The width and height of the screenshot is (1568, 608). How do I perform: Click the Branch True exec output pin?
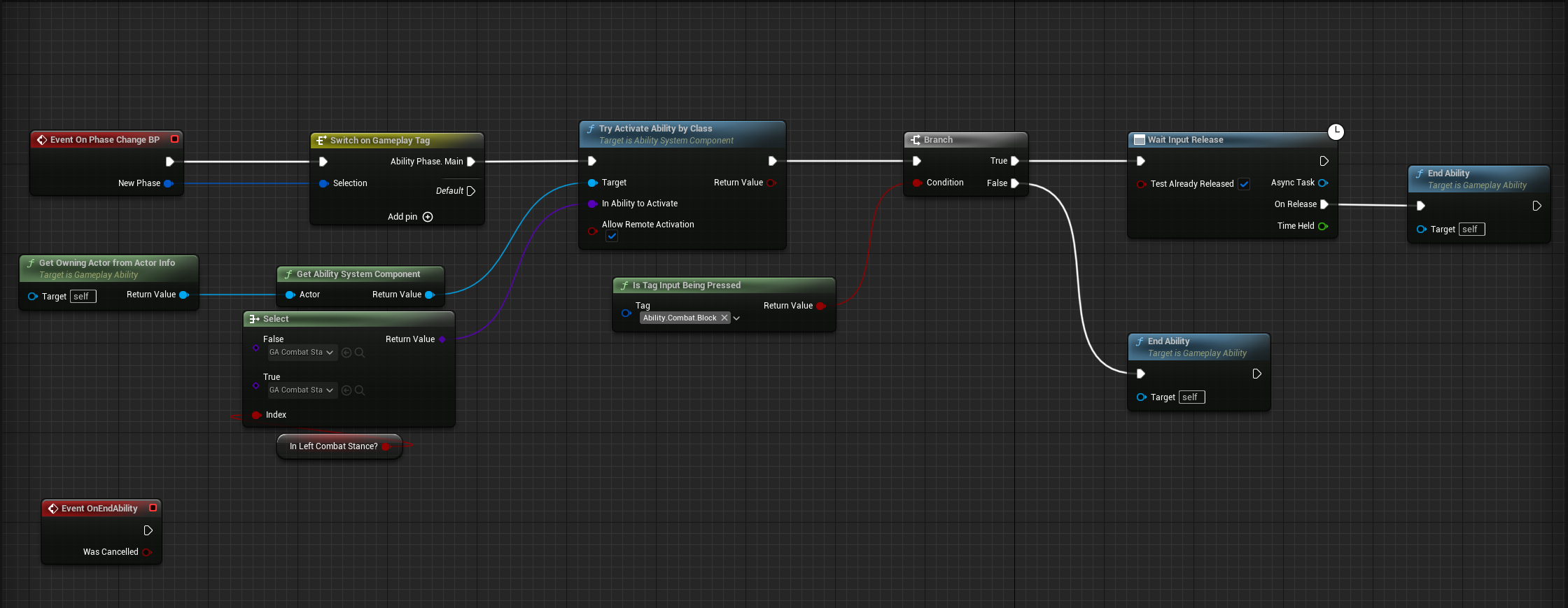pyautogui.click(x=1015, y=161)
